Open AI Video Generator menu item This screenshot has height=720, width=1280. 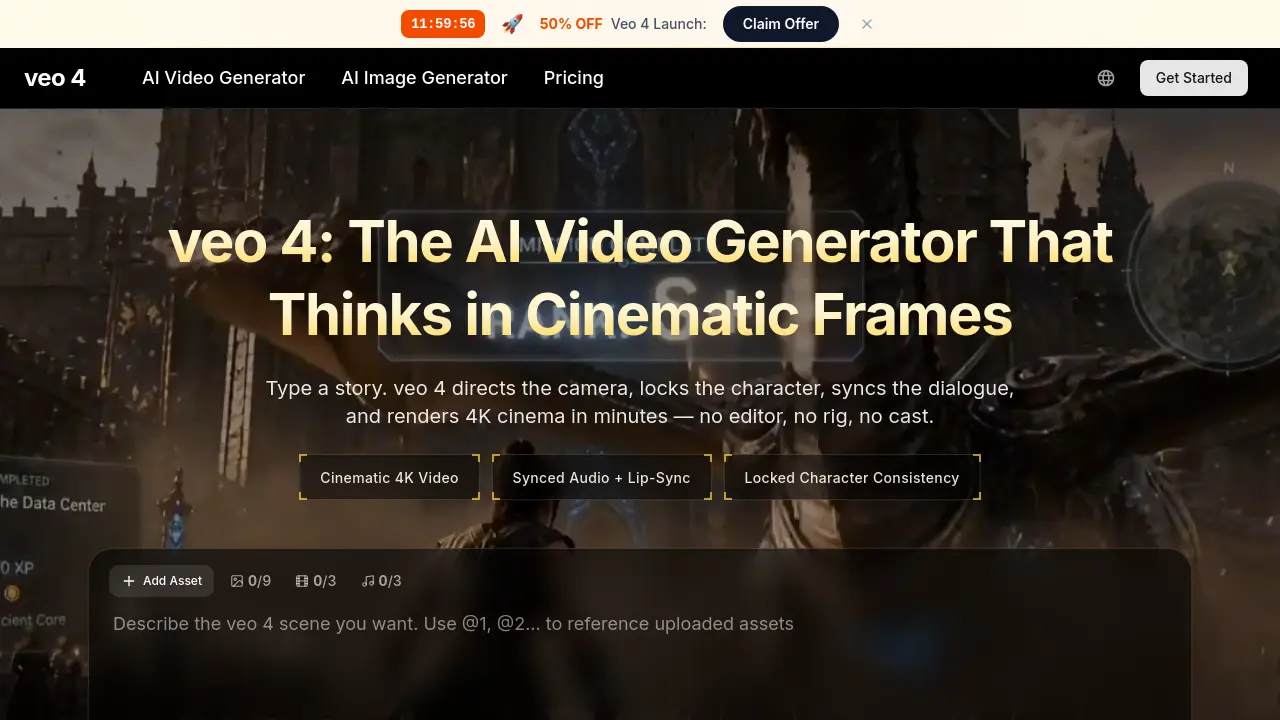pyautogui.click(x=224, y=78)
